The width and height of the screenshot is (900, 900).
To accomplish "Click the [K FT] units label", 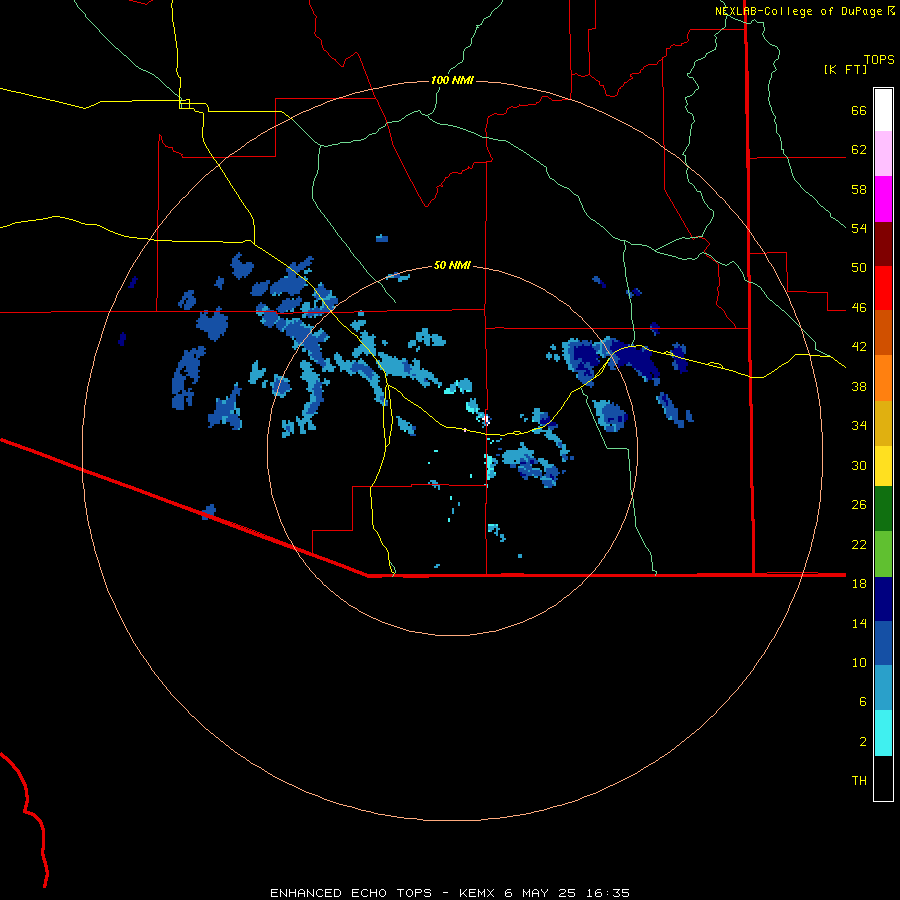I will pyautogui.click(x=845, y=69).
